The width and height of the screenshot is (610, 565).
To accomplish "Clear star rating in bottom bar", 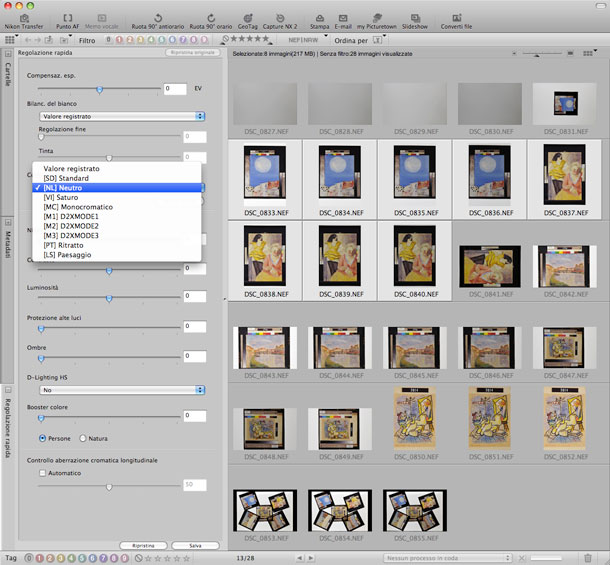I will [x=138, y=558].
